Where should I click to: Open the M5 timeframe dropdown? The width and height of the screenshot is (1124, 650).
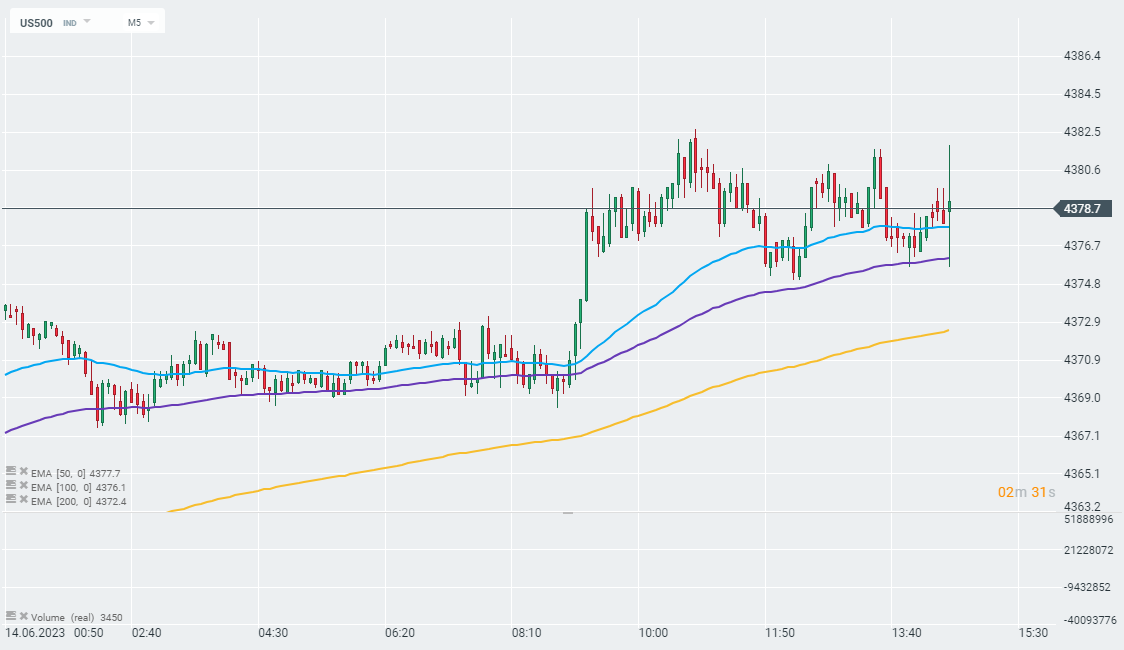pos(140,21)
